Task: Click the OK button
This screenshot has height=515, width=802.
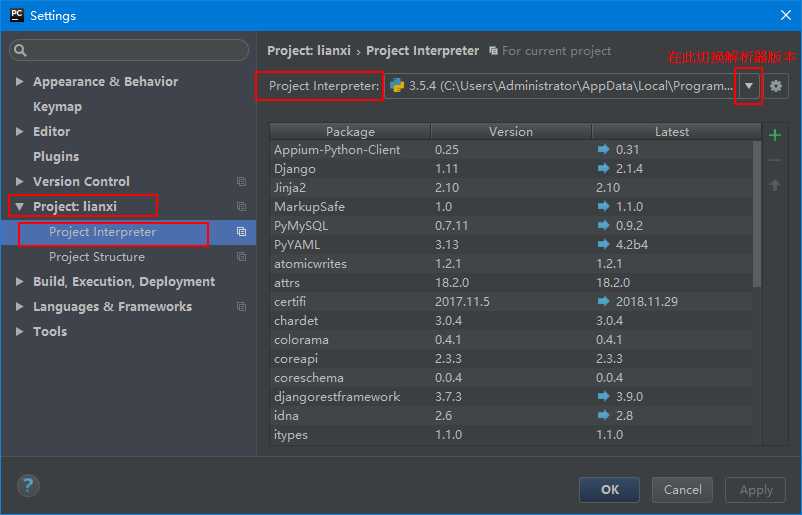Action: point(609,489)
